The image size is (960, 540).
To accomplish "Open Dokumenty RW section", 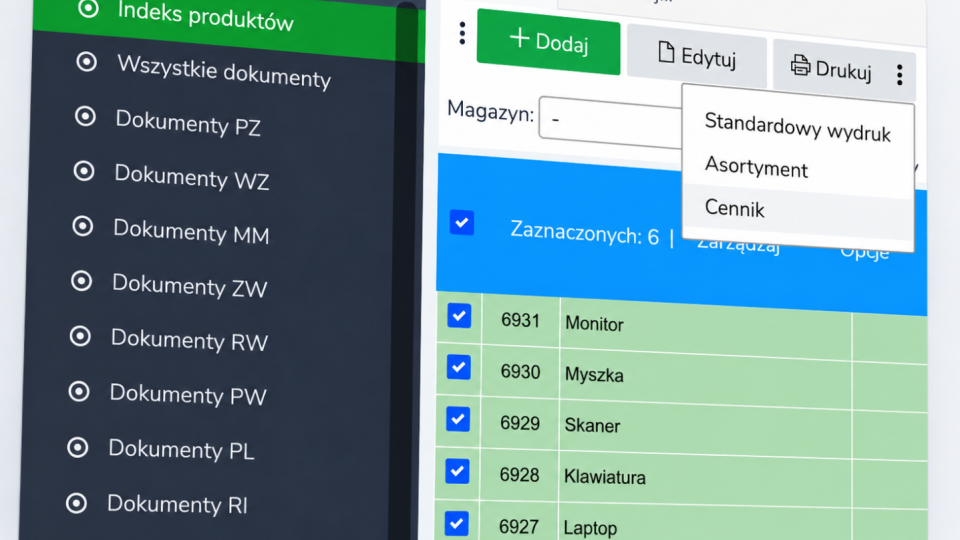I will [x=189, y=340].
